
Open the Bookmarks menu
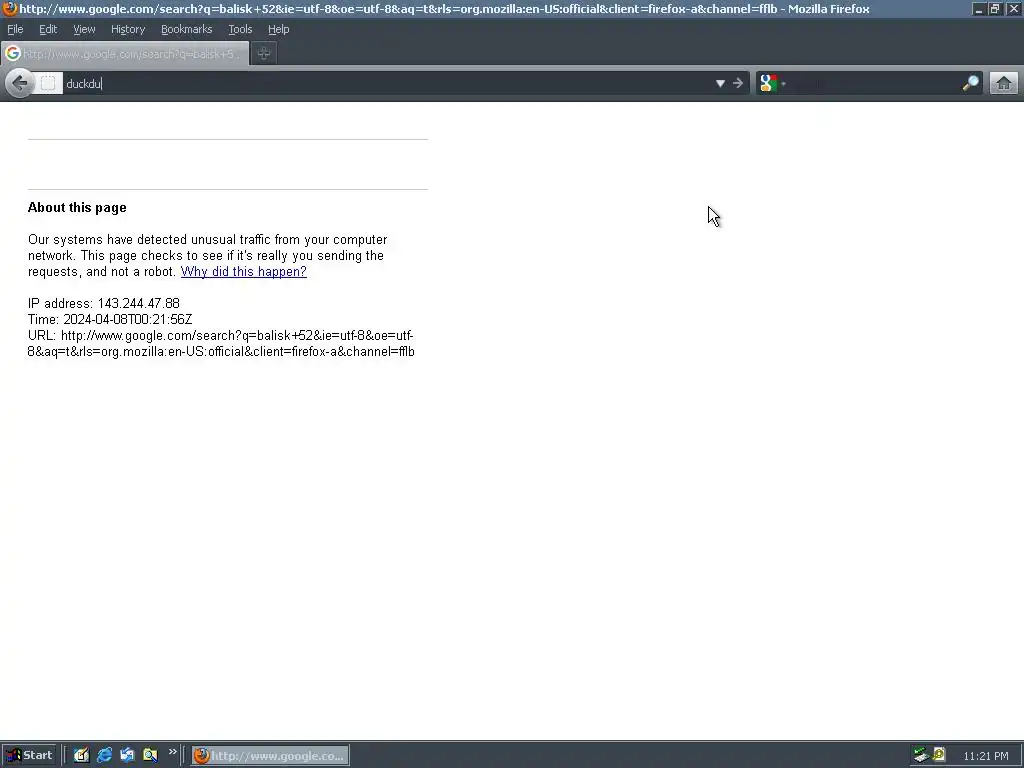point(187,29)
